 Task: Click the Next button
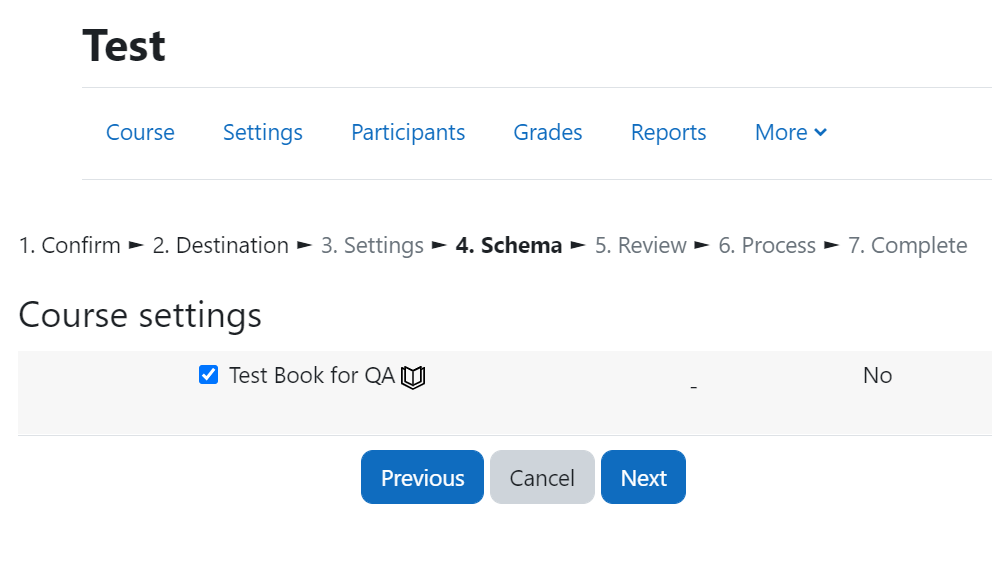point(643,478)
